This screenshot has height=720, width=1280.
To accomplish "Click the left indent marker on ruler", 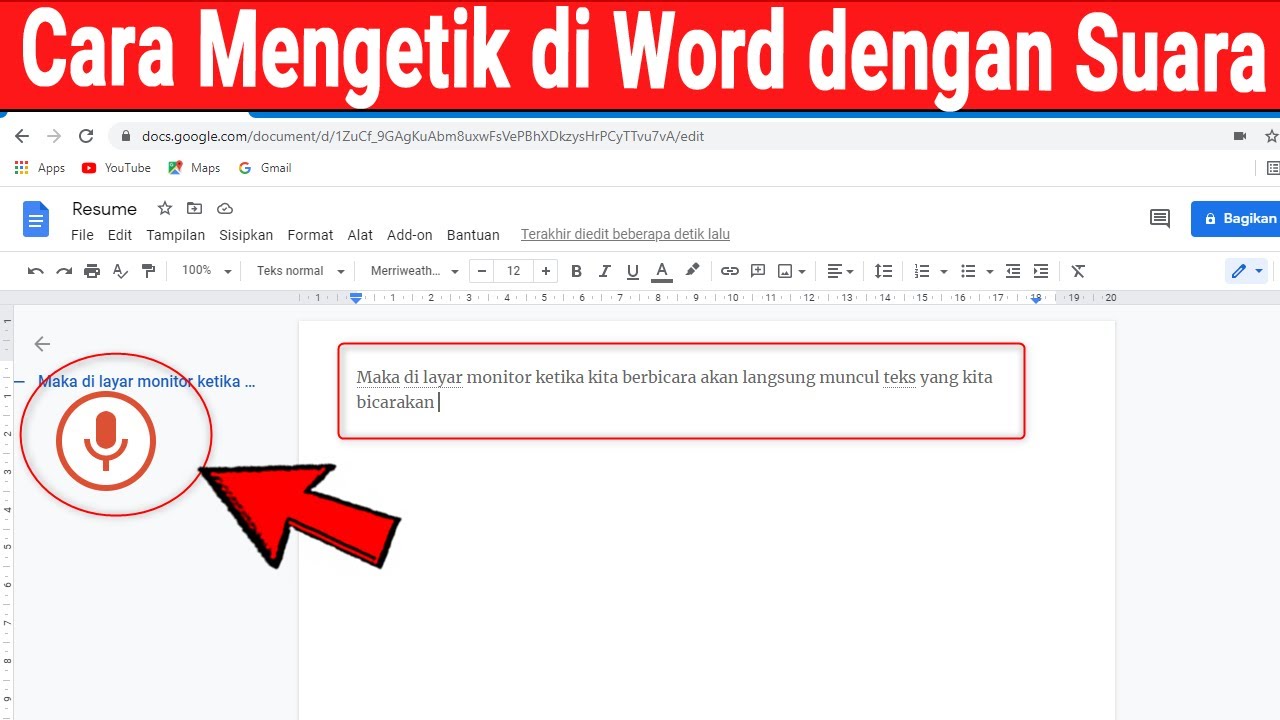I will pos(356,299).
